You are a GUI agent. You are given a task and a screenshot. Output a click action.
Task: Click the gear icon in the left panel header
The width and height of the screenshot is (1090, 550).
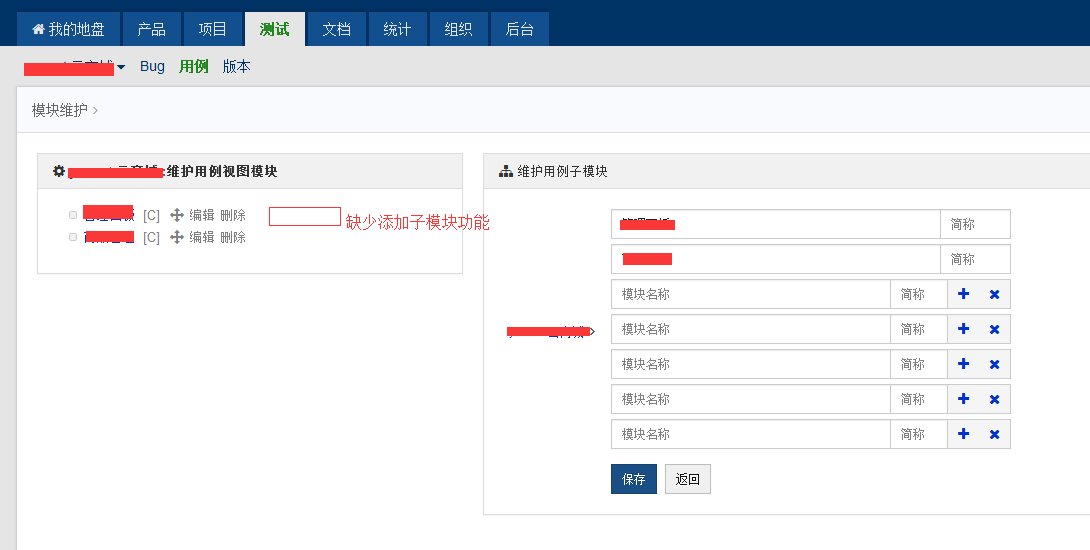click(59, 171)
